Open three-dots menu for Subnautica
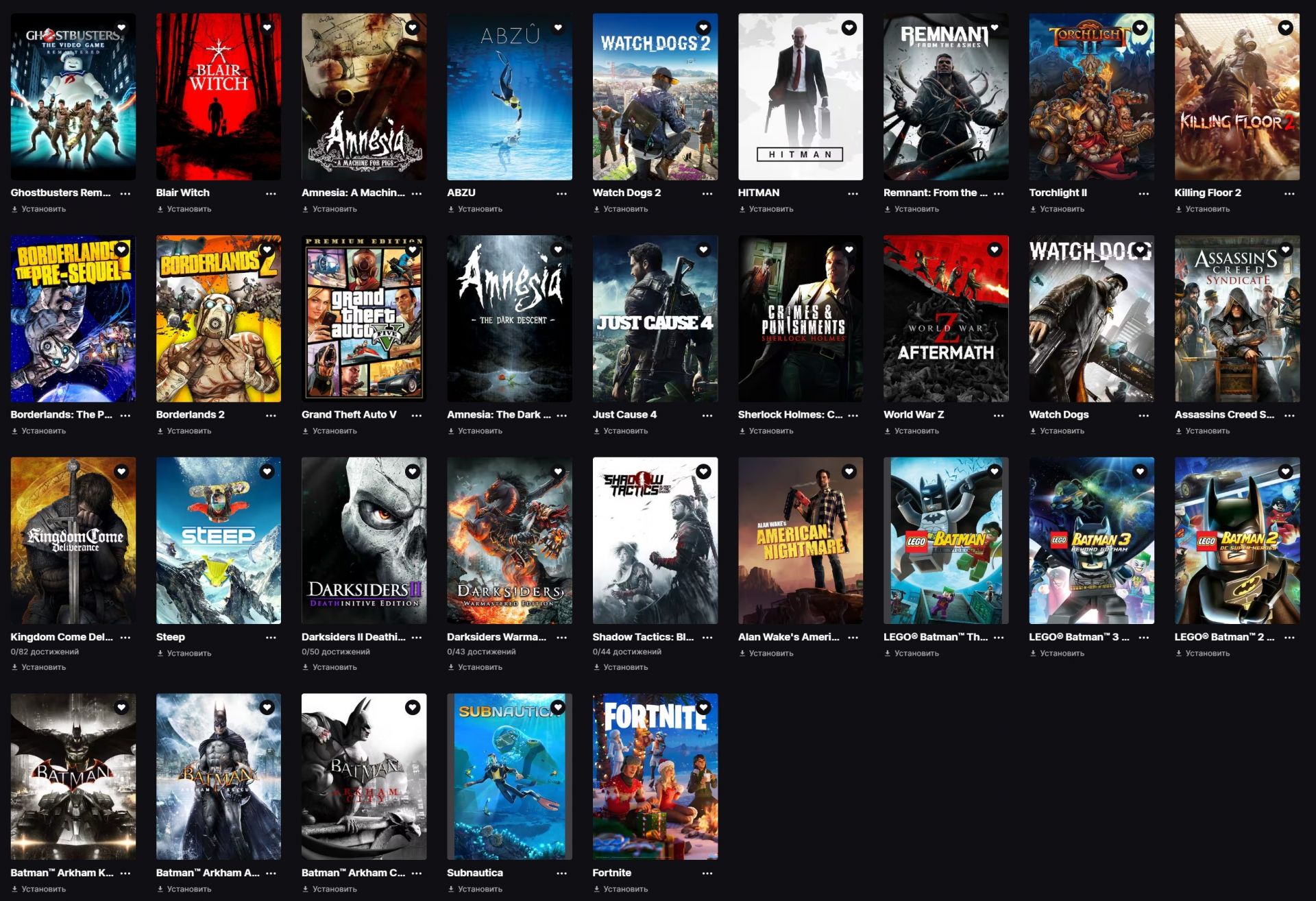 coord(561,873)
